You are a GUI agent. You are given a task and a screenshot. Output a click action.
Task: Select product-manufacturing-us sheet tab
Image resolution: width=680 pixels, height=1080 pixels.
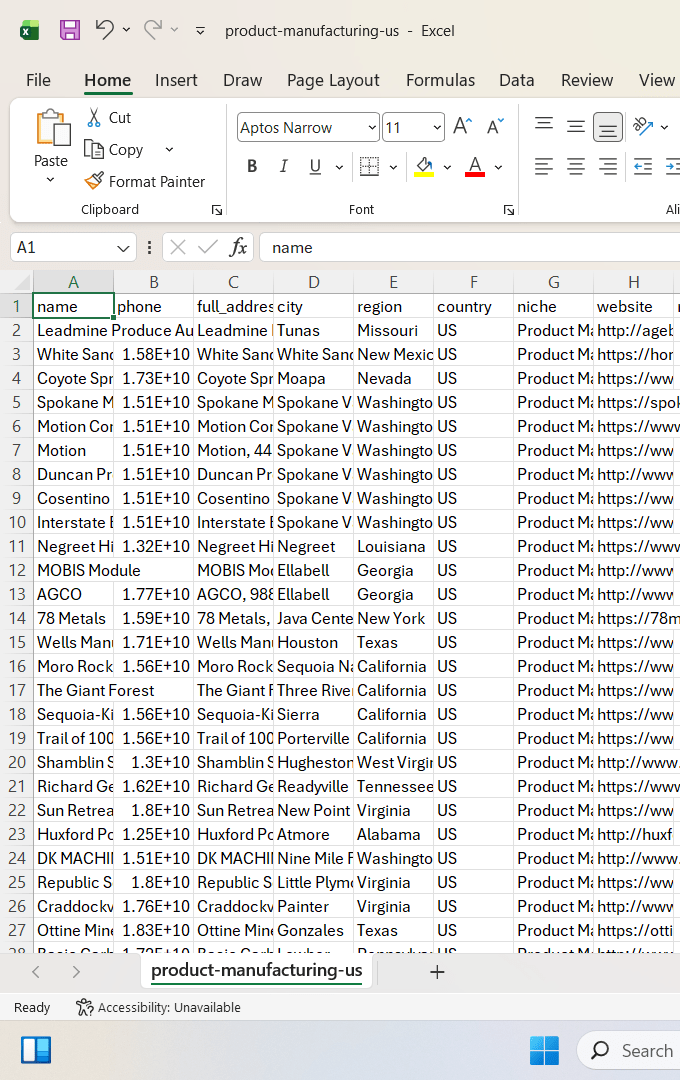click(257, 970)
